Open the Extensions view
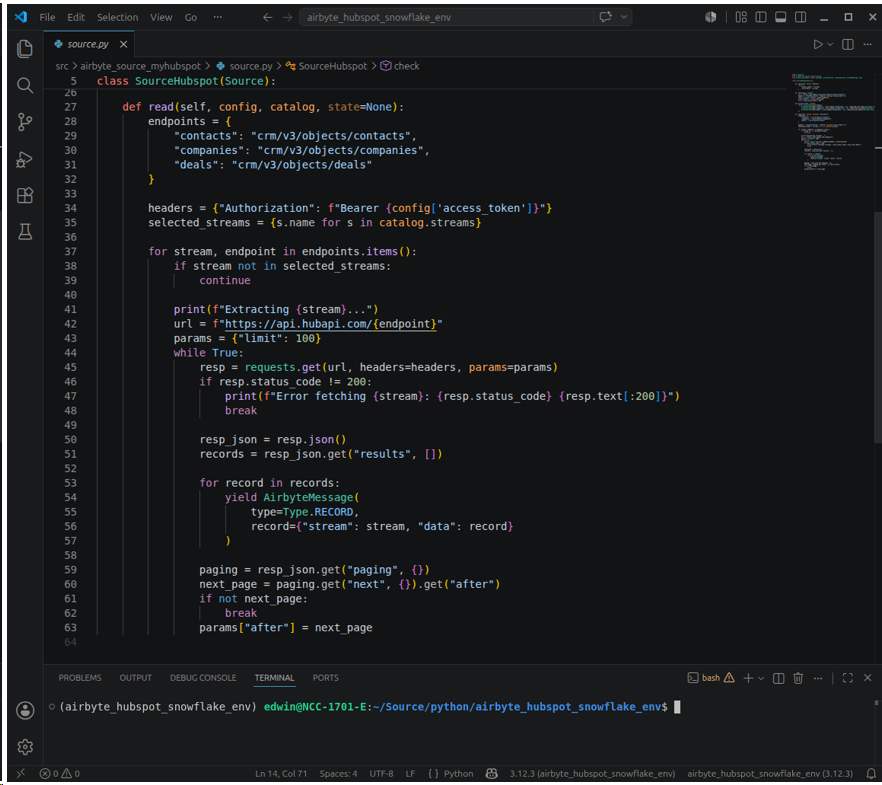882x785 pixels. (x=25, y=196)
